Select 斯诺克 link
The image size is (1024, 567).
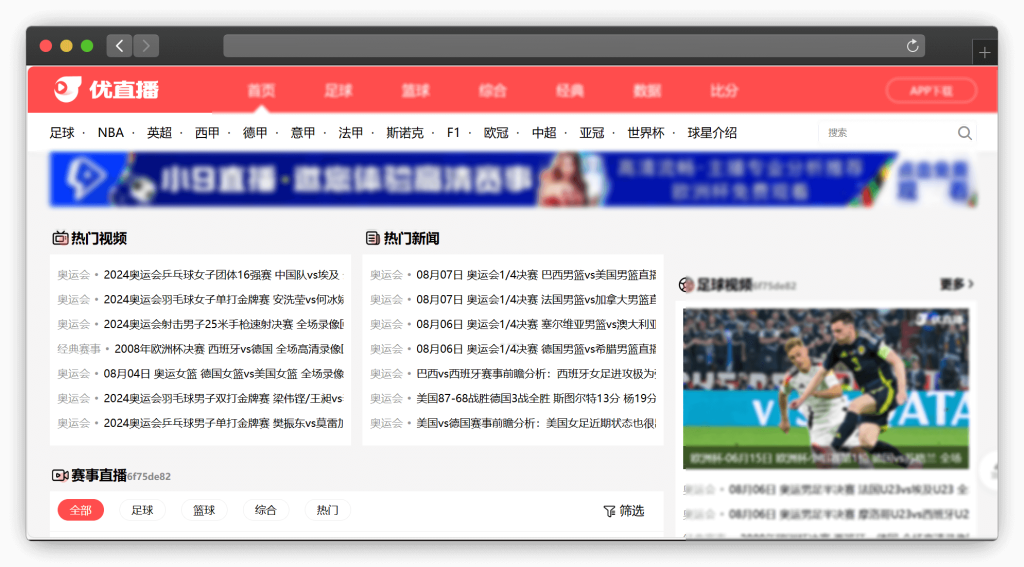pyautogui.click(x=405, y=133)
